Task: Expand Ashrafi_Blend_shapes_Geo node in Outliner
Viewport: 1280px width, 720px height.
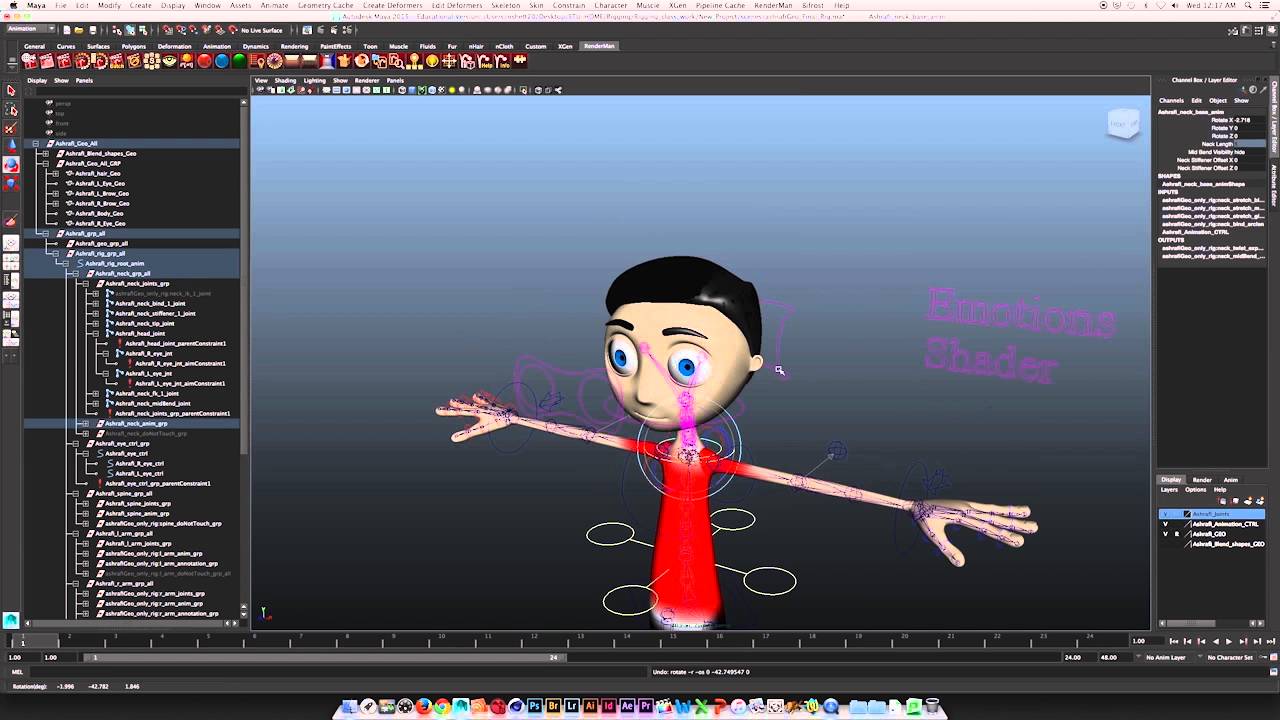Action: (x=45, y=153)
